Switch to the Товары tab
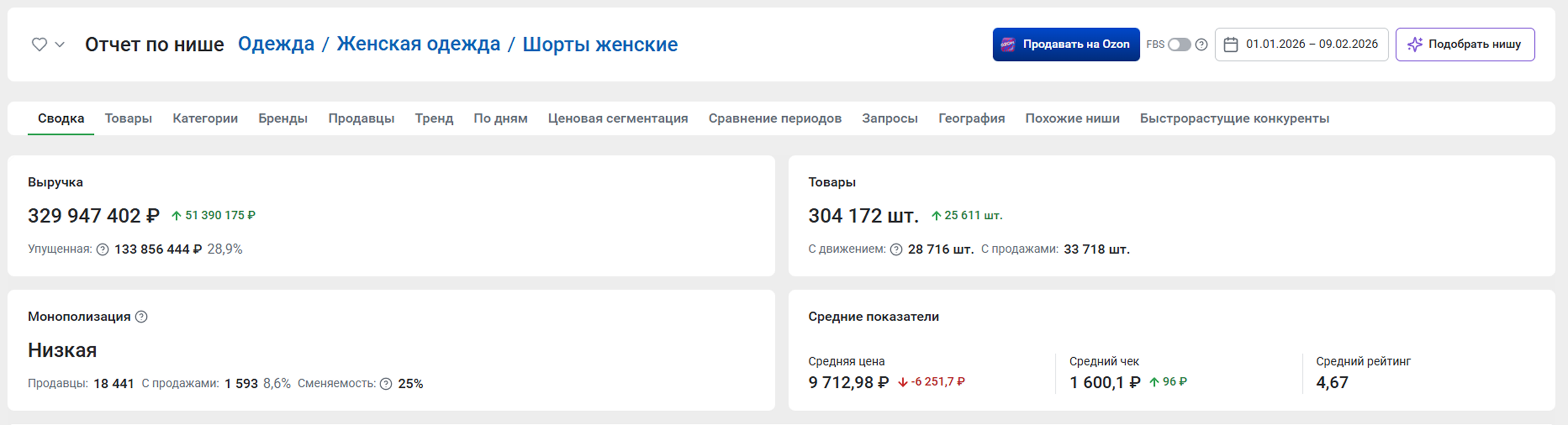The height and width of the screenshot is (425, 1568). (x=128, y=118)
